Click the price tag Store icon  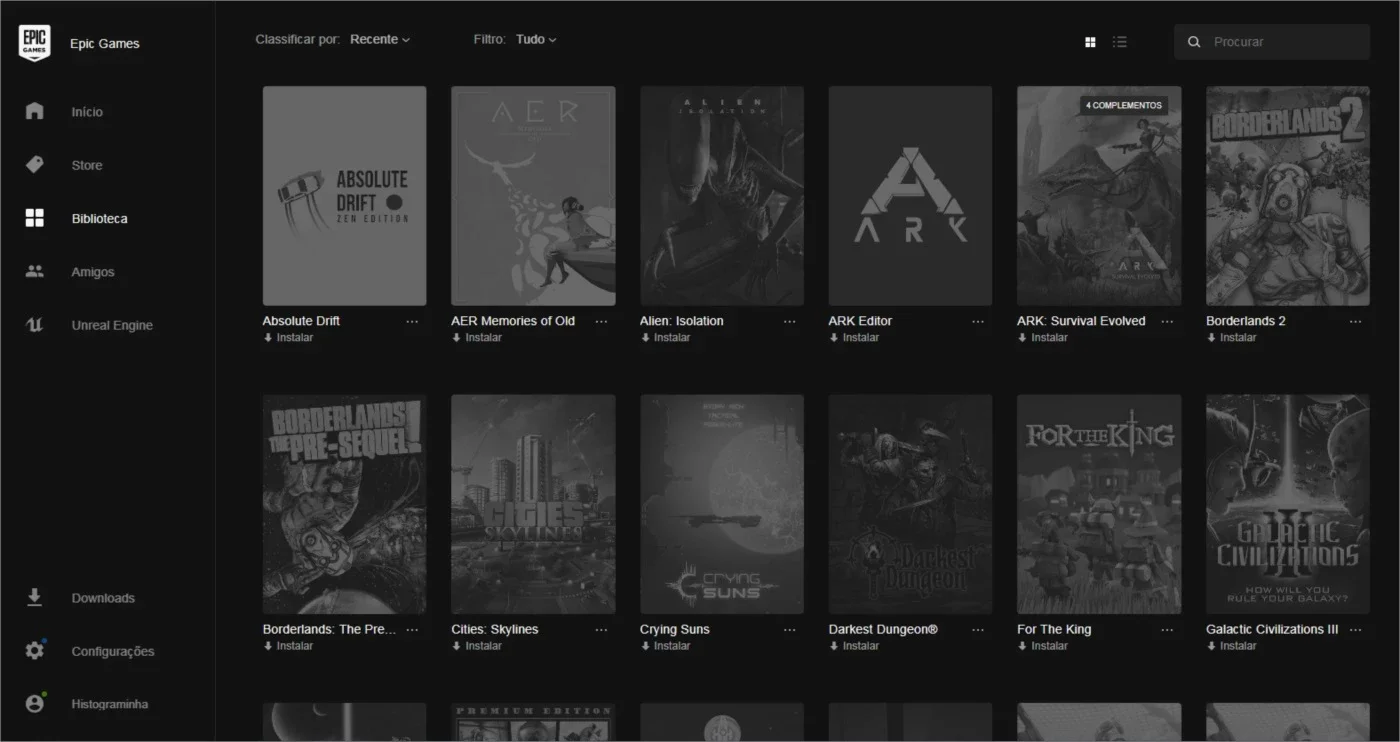35,165
